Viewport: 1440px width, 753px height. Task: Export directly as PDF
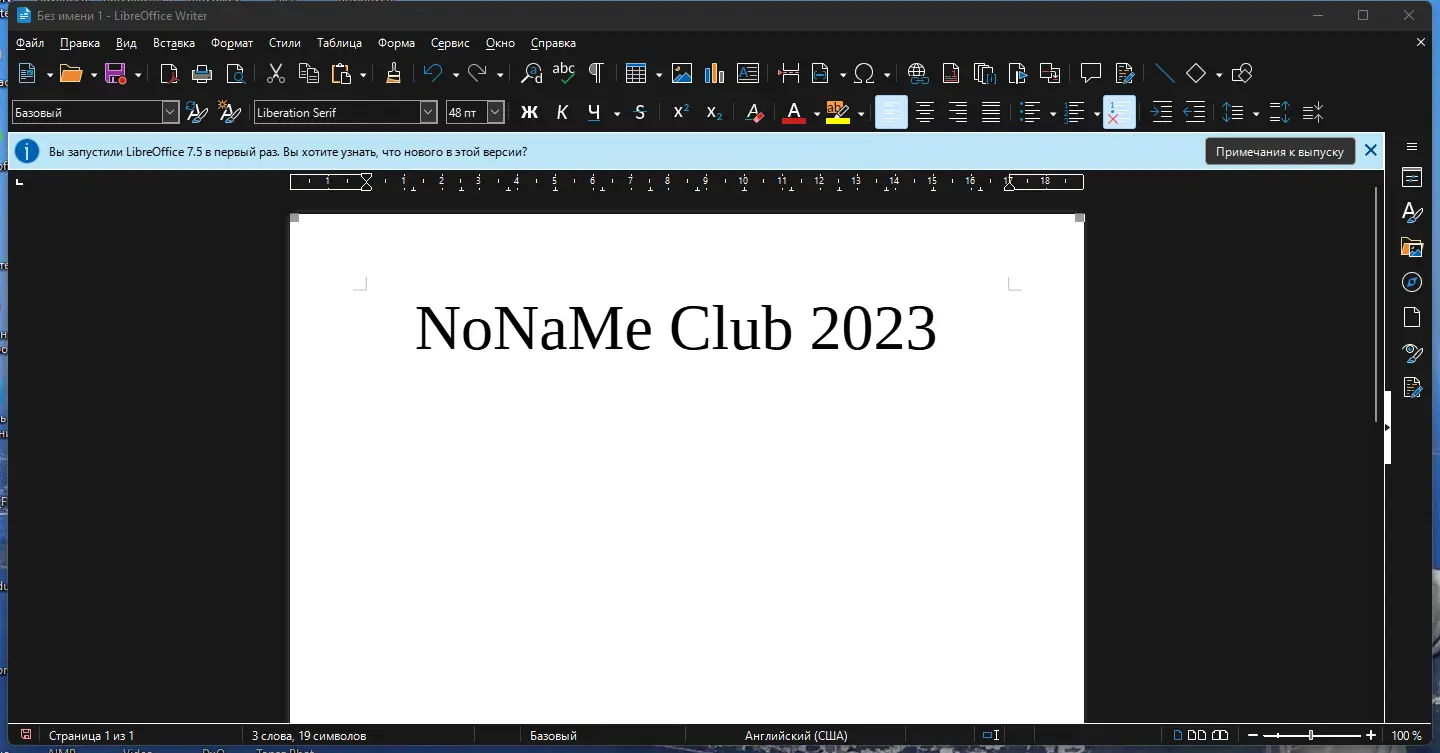[170, 73]
